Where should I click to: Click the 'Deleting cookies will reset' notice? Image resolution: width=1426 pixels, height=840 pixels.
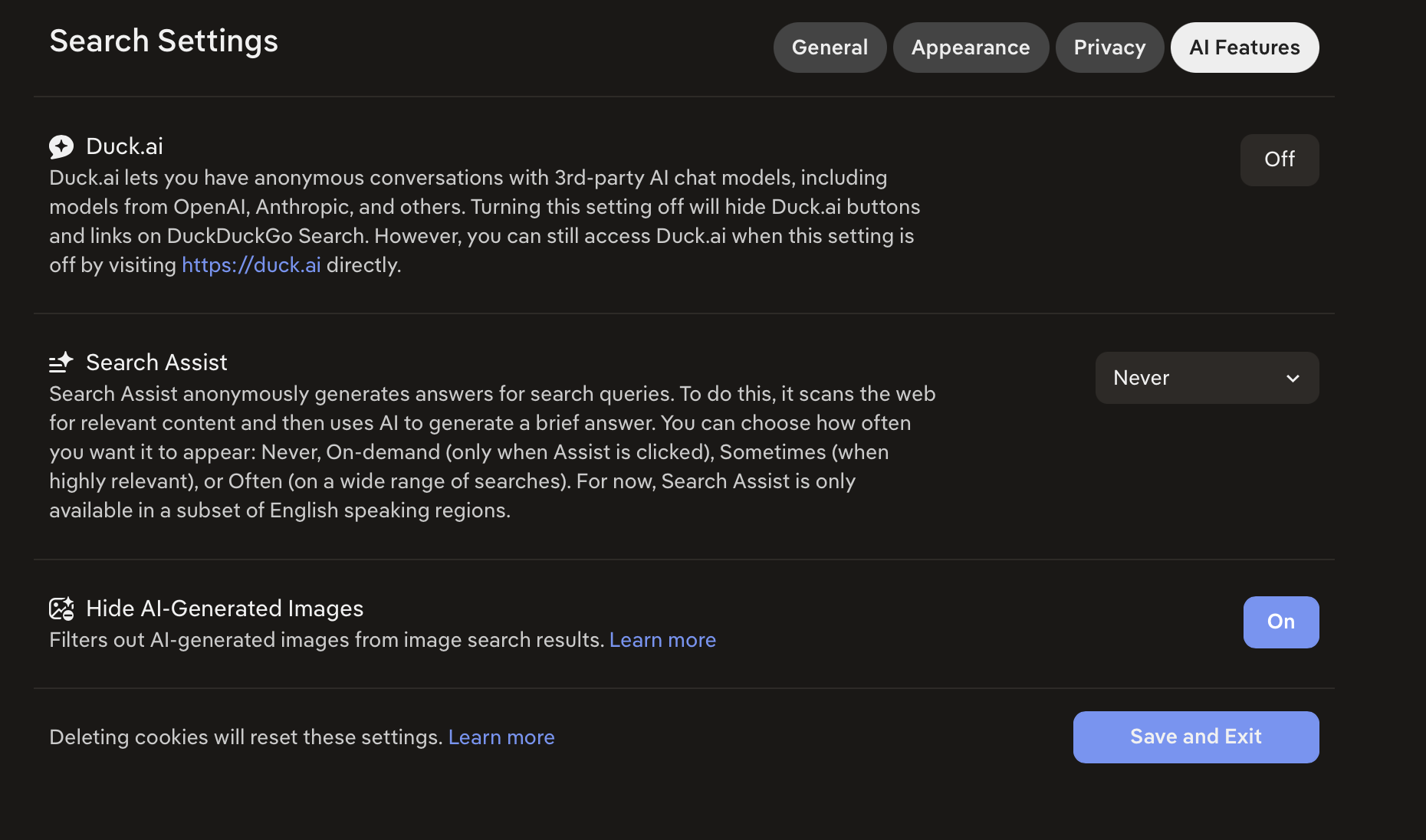(246, 737)
